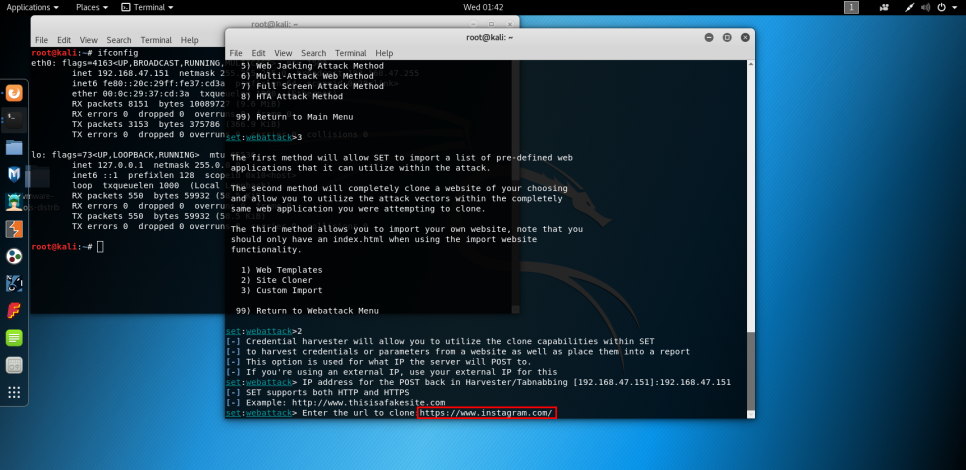Open Terminal menu in front terminal window
966x470 pixels.
(351, 53)
